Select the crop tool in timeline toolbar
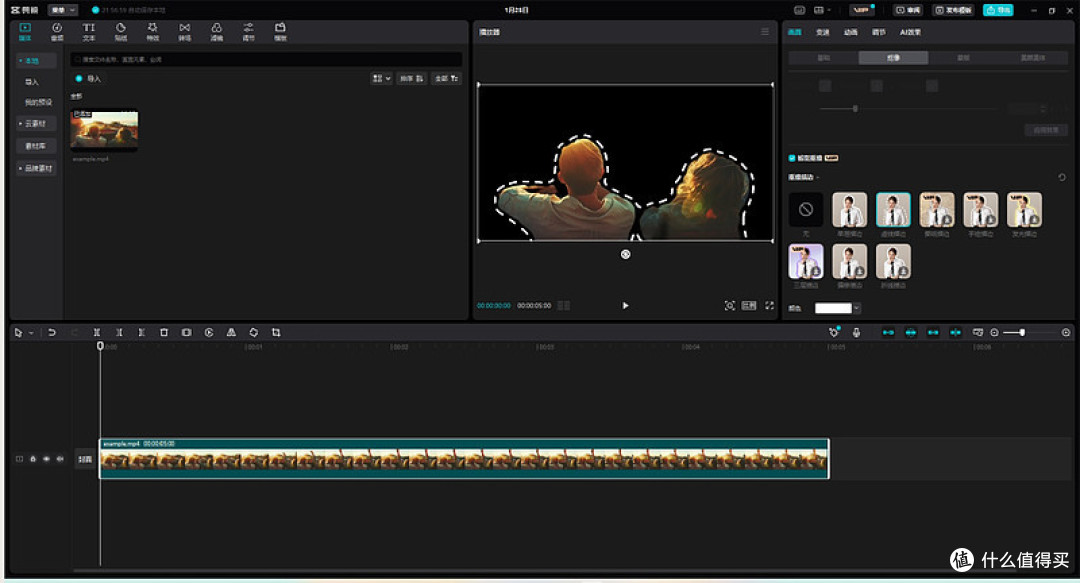The image size is (1080, 583). (x=276, y=332)
